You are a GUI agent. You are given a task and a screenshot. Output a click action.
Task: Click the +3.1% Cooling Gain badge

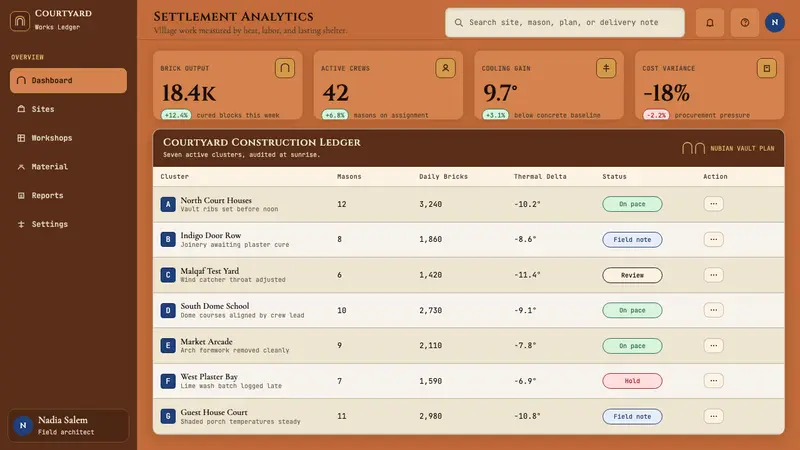coord(495,115)
